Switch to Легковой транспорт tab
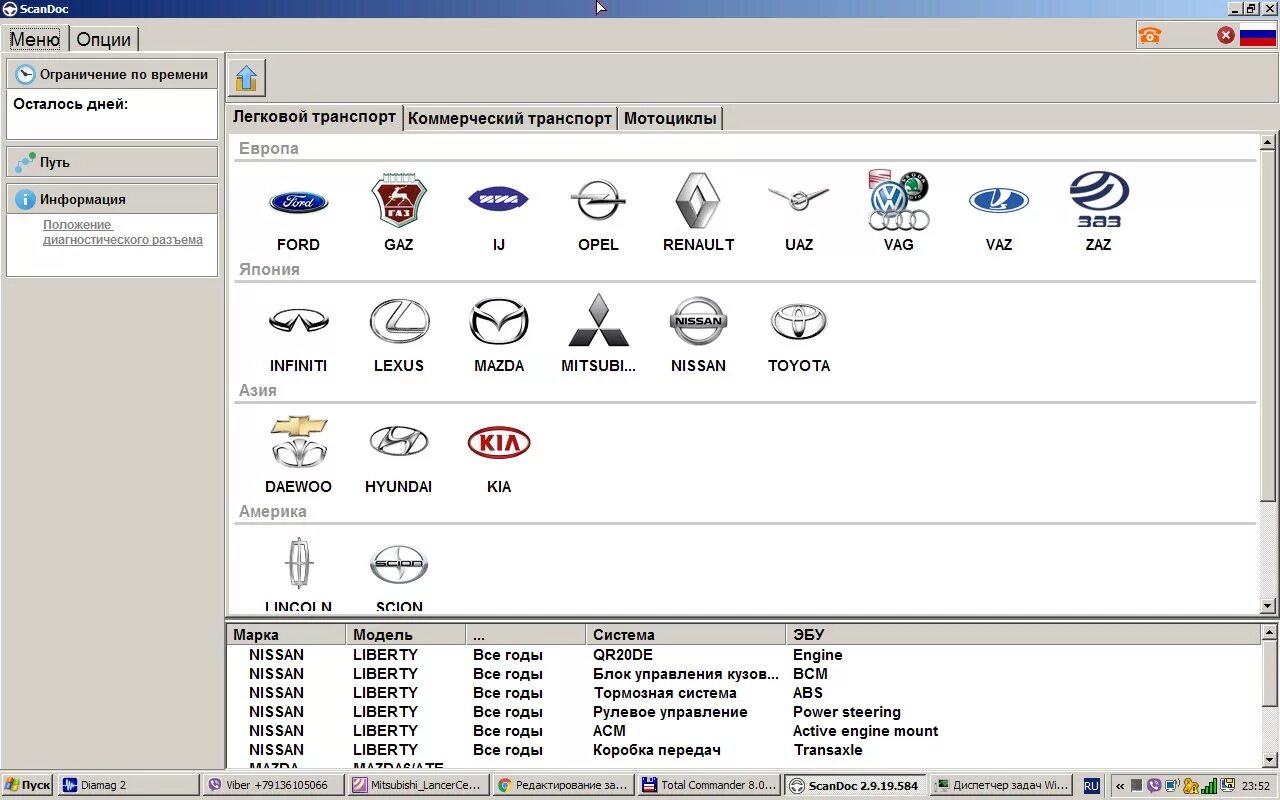This screenshot has height=800, width=1280. coord(314,117)
